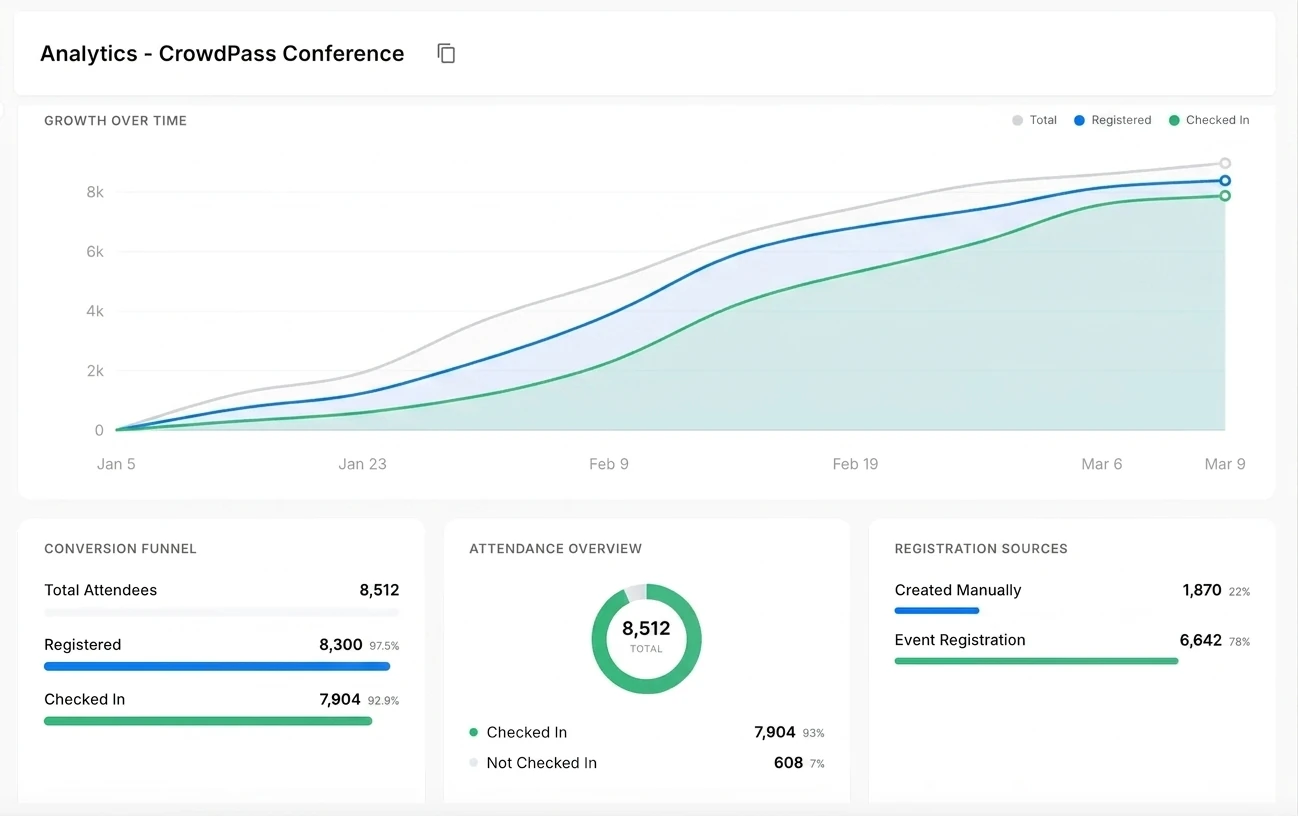Click the gray Total endpoint marker on chart

click(1225, 163)
